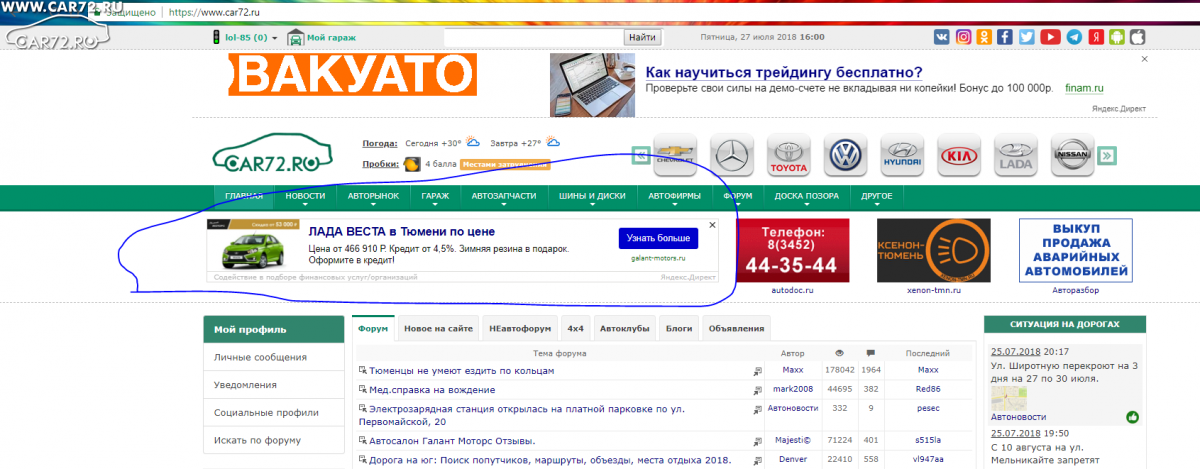This screenshot has height=469, width=1200.
Task: Switch to Автоклубы tab
Action: (625, 328)
